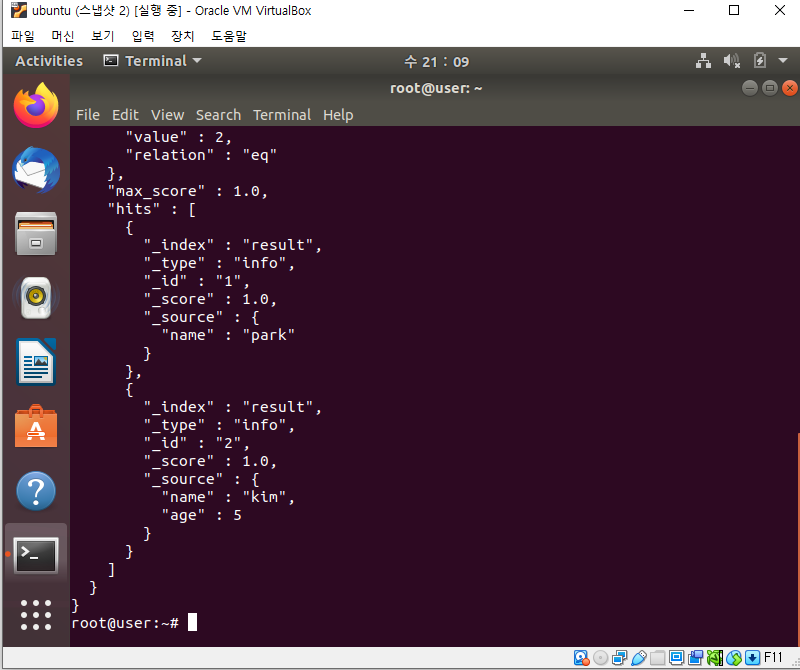The width and height of the screenshot is (800, 670).
Task: Click VirtualBox video capture indicator
Action: click(x=695, y=658)
